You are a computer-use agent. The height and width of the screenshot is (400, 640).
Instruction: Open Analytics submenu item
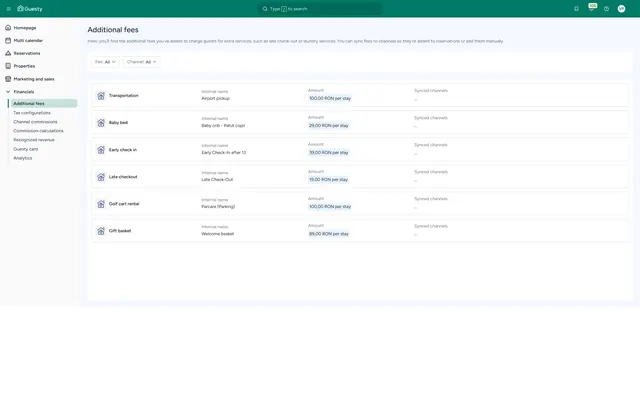[x=22, y=158]
